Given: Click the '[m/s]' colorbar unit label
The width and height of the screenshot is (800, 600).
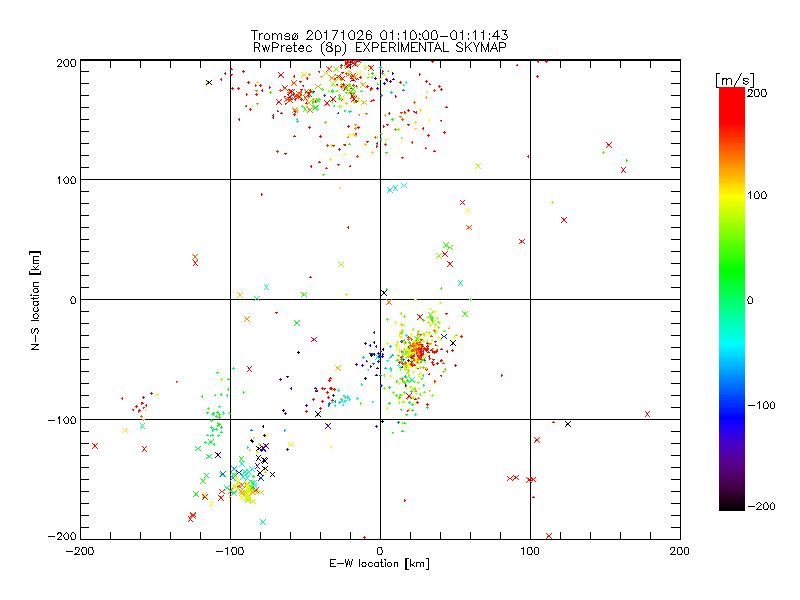Looking at the screenshot, I should coord(735,80).
